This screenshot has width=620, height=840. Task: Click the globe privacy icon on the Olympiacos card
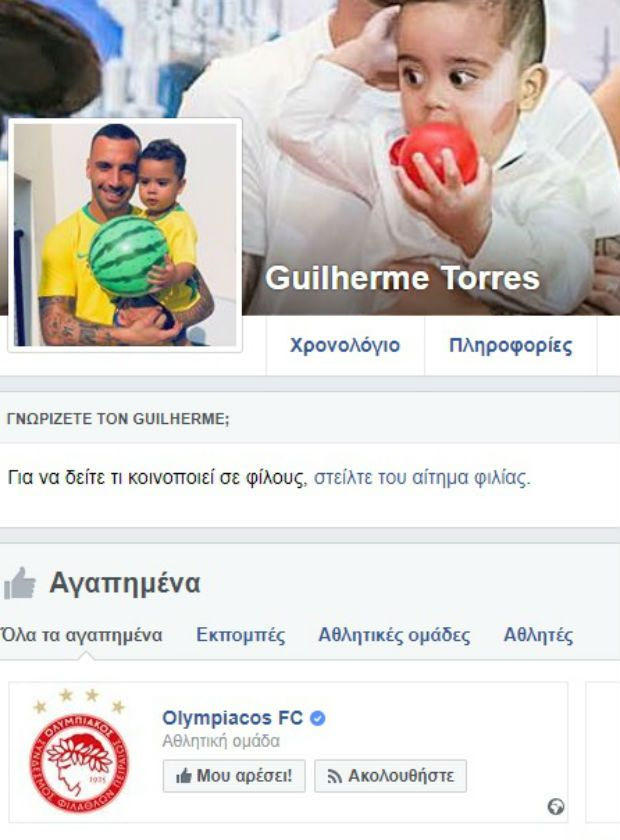pyautogui.click(x=556, y=806)
